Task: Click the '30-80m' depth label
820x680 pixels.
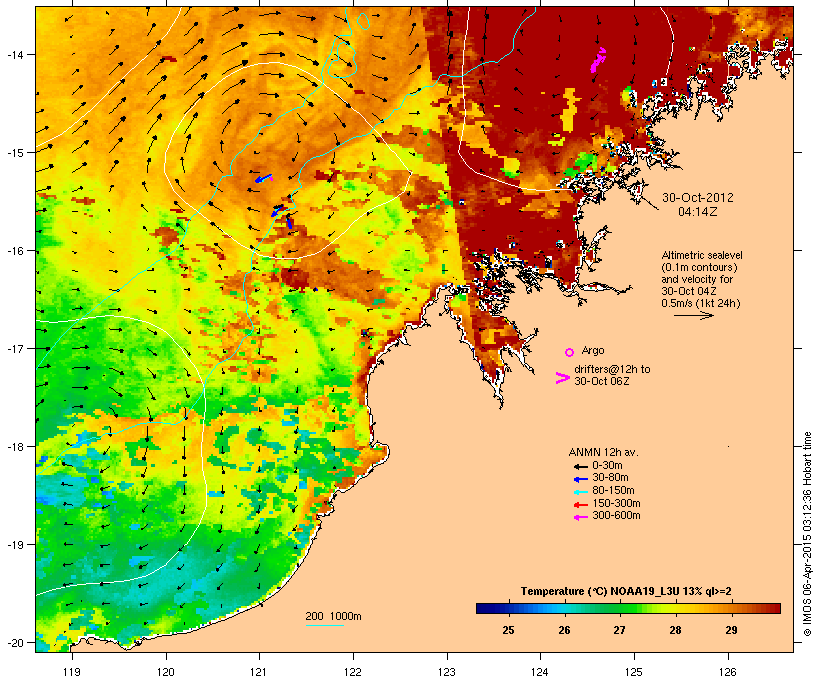Action: point(610,478)
